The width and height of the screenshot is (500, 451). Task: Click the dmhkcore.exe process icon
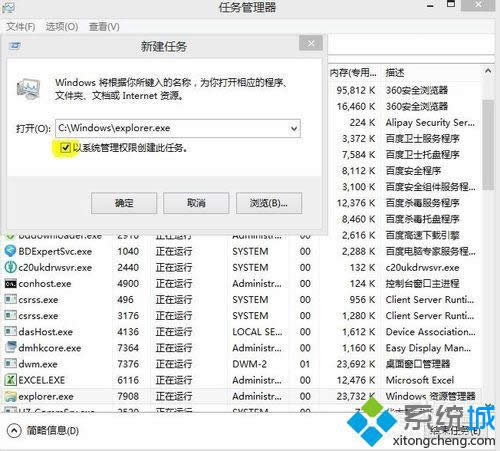10,347
